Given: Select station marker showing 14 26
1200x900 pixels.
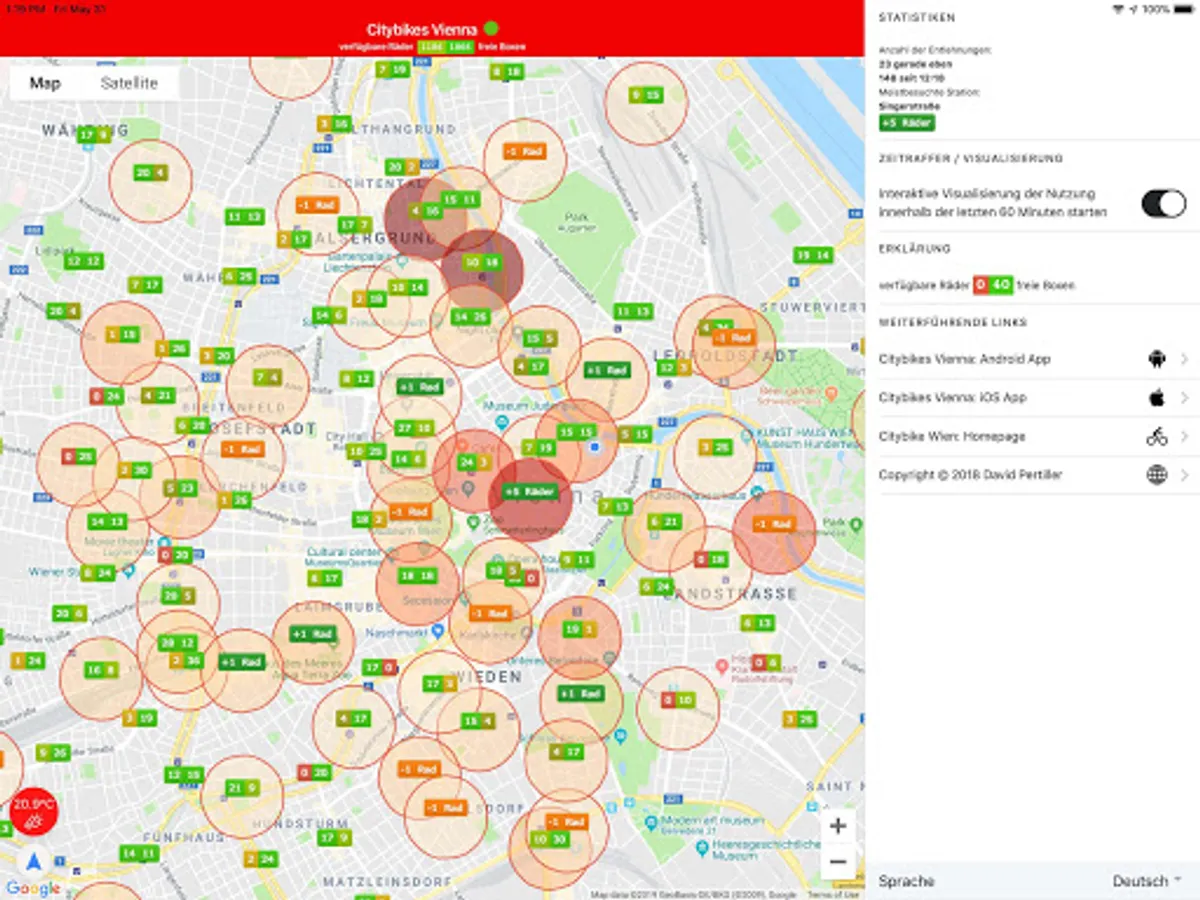Looking at the screenshot, I should click(469, 317).
